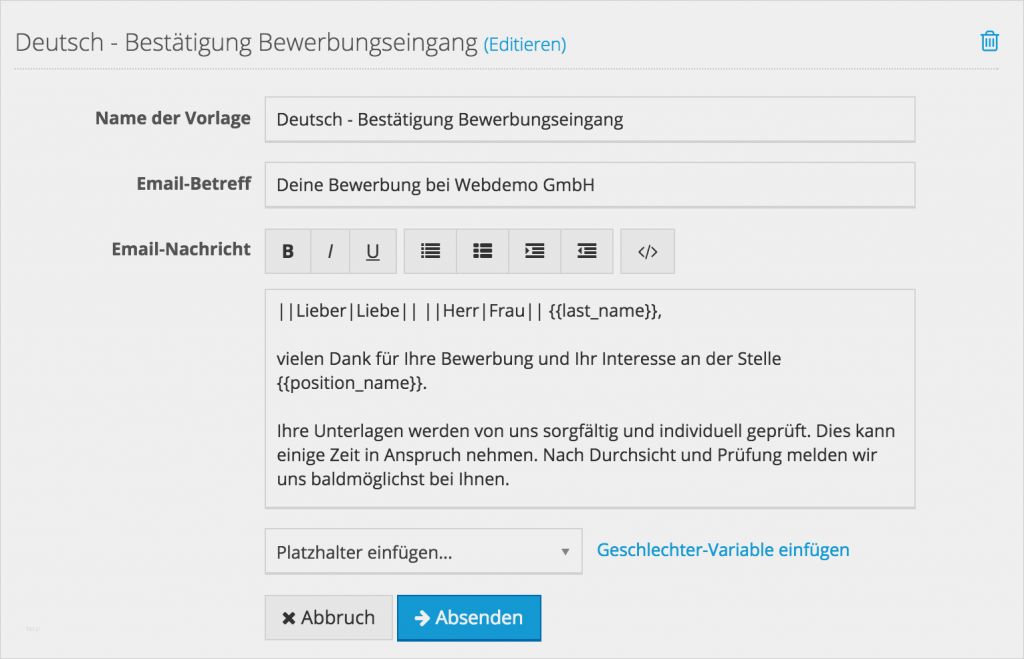Click the Editieren link next to the title
Viewport: 1024px width, 659px height.
point(525,44)
